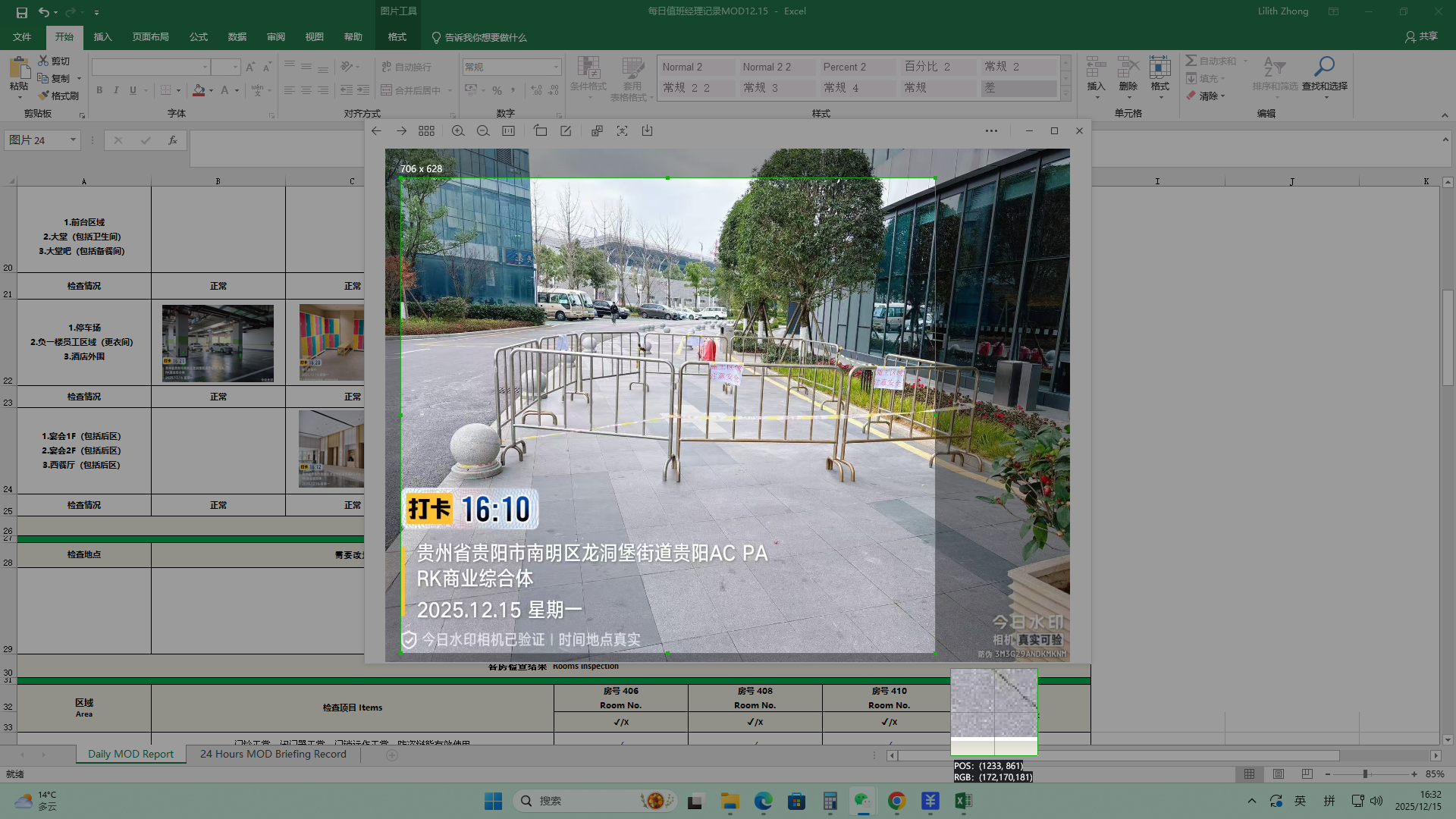Expand the Name Box dropdown for 图片 24
Screen dimensions: 1456x819
[x=73, y=140]
